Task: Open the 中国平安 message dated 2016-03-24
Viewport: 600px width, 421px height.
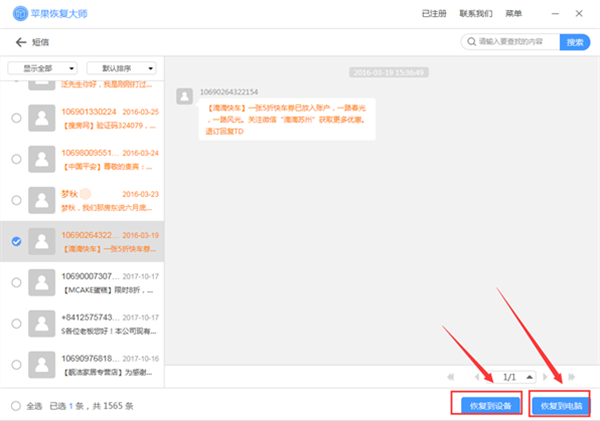Action: click(x=82, y=159)
